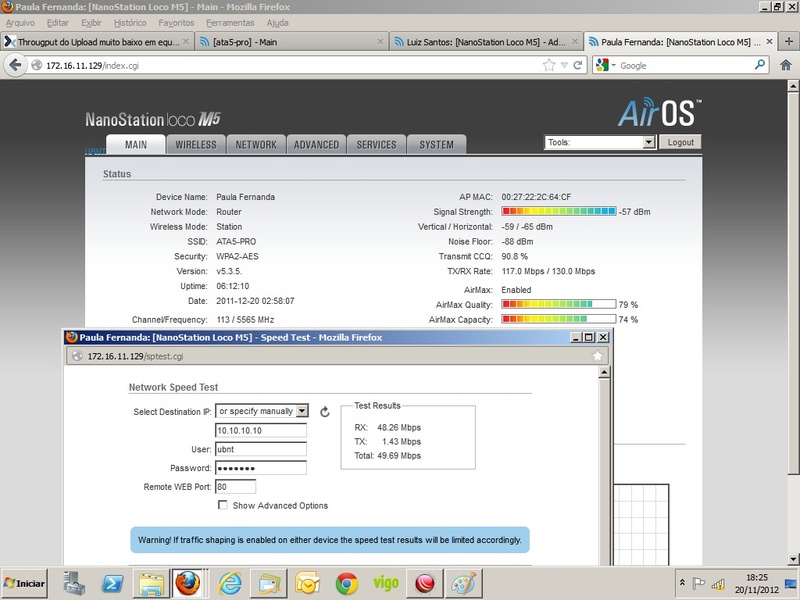Bookmark page with star icon in address bar
Screen dimensions: 800x600
(549, 65)
